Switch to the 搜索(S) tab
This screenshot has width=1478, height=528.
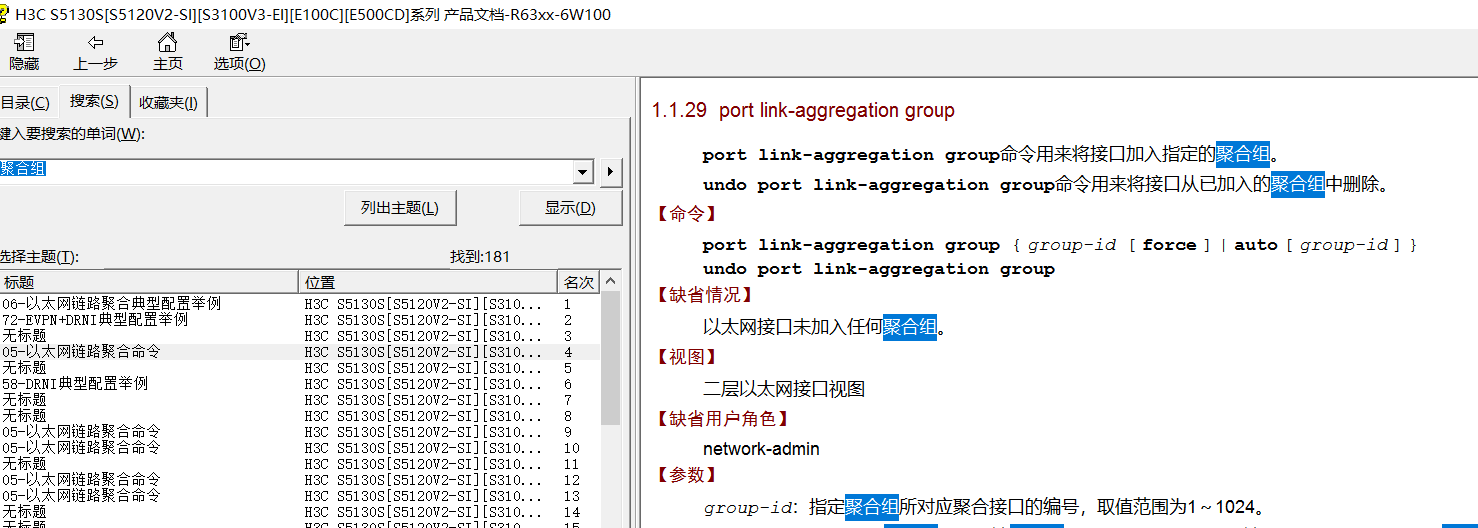click(x=95, y=101)
